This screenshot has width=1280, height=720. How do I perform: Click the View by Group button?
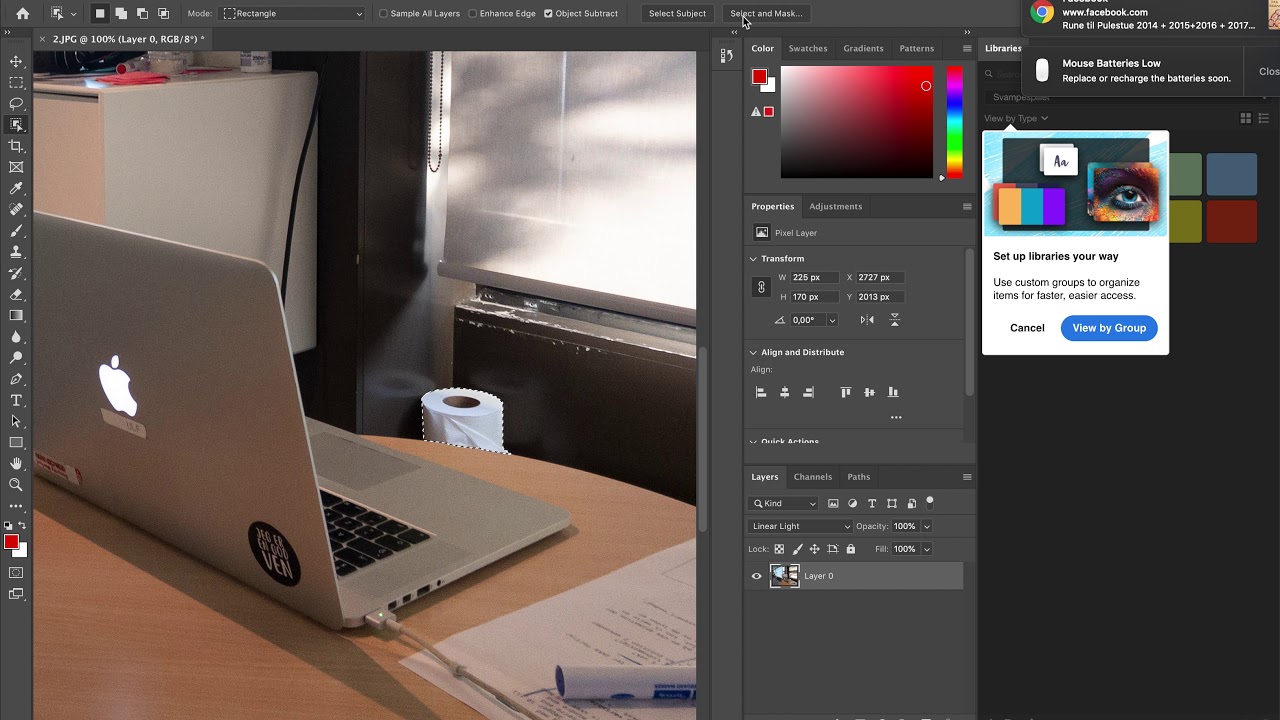tap(1109, 328)
